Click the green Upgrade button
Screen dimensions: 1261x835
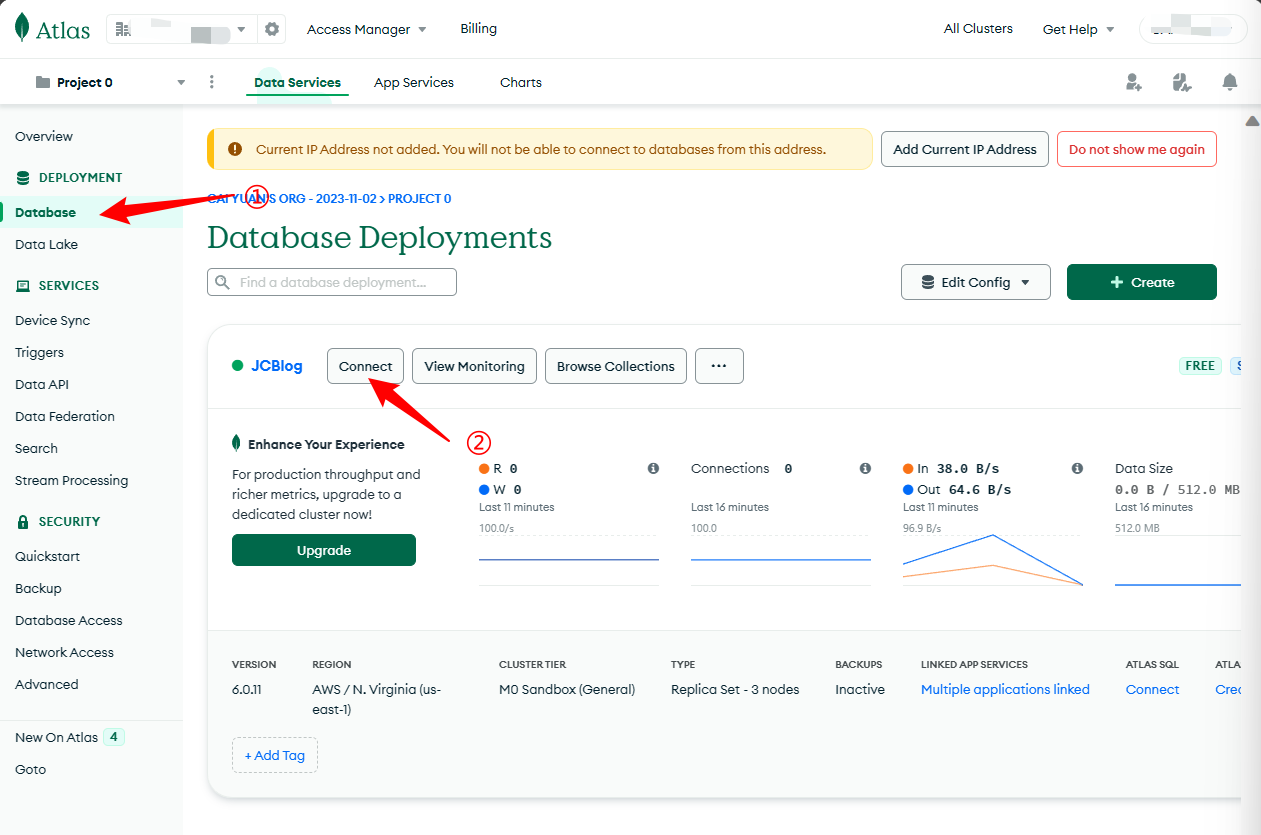coord(324,550)
